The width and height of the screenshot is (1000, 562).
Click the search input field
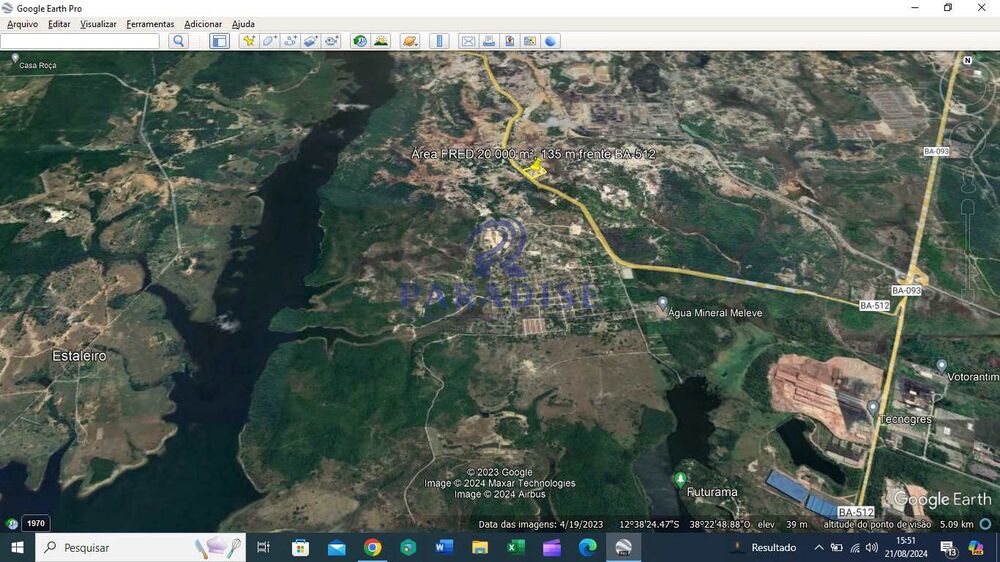click(x=80, y=41)
